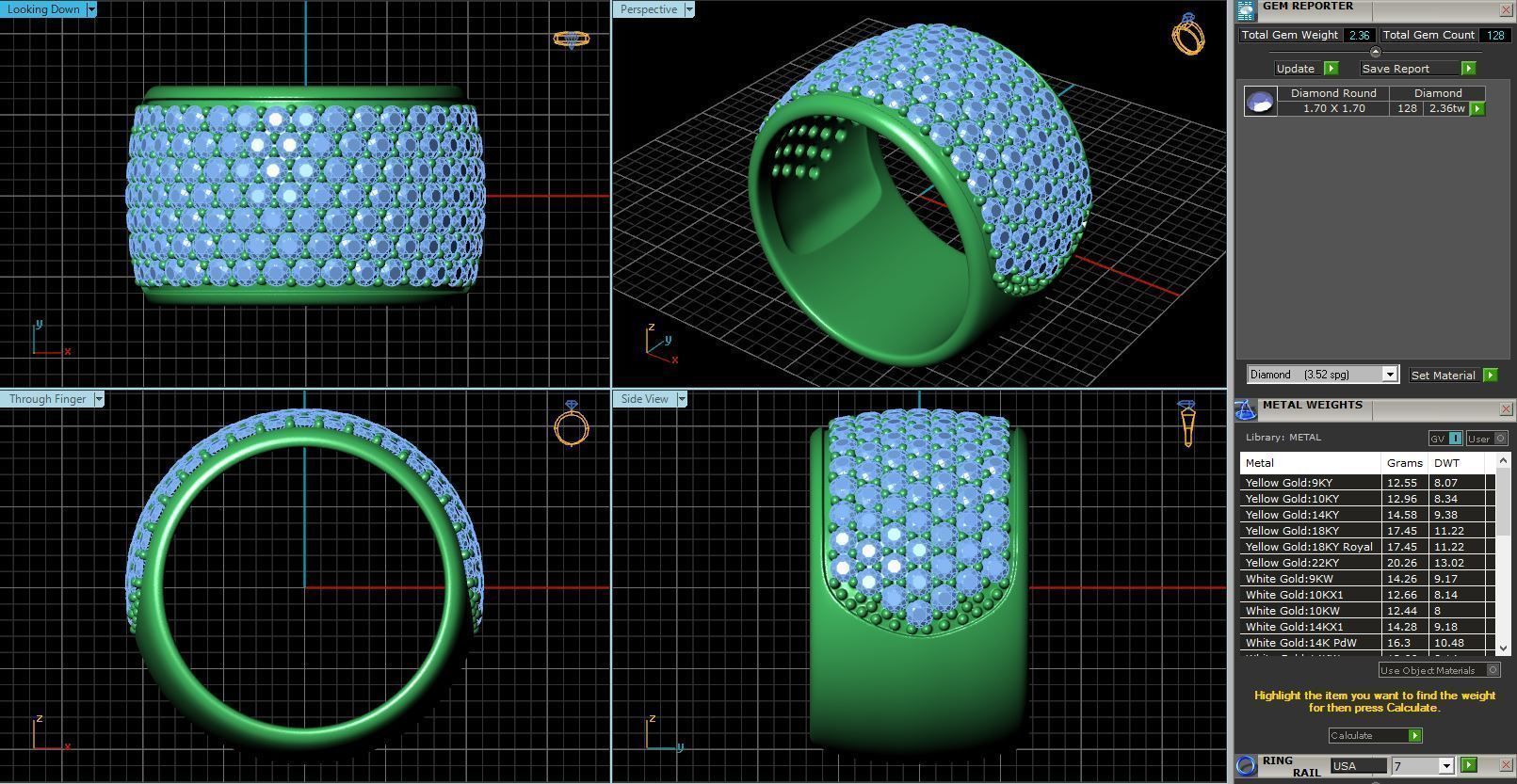Toggle the User library option
This screenshot has height=784, width=1517.
pos(1487,439)
